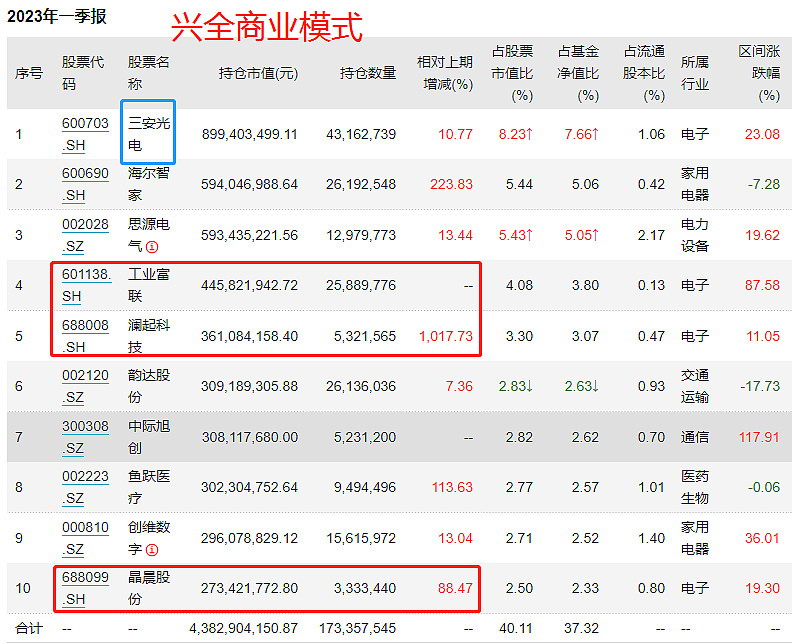Click the 2.83↓ stock ratio value
Screen dimensions: 792x644
coord(516,386)
